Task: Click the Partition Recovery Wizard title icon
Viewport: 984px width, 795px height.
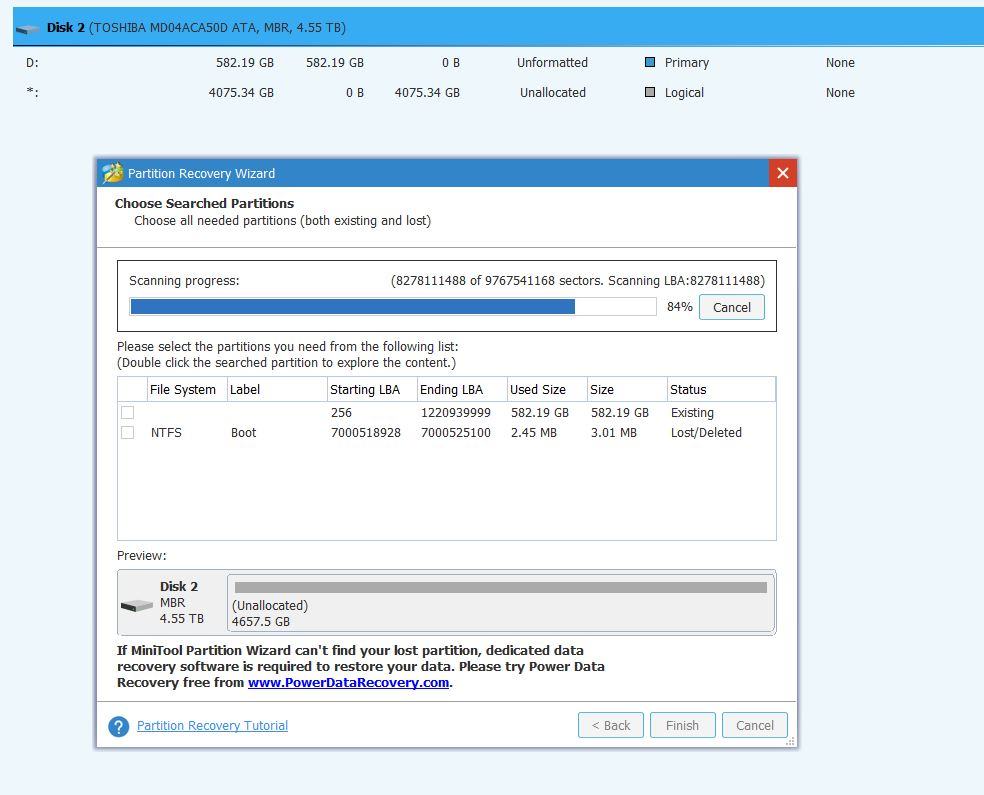Action: (x=113, y=173)
